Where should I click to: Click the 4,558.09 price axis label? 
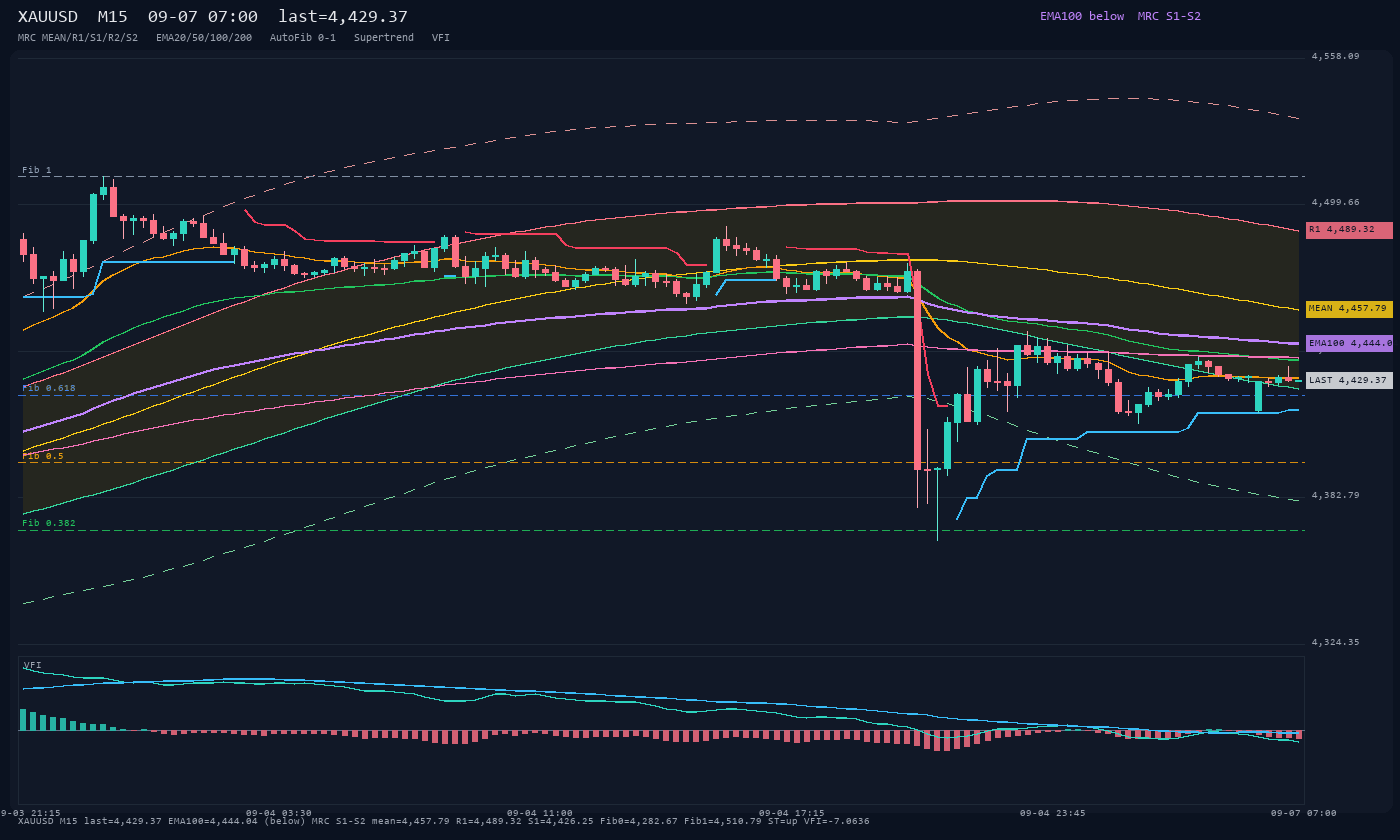pos(1336,56)
